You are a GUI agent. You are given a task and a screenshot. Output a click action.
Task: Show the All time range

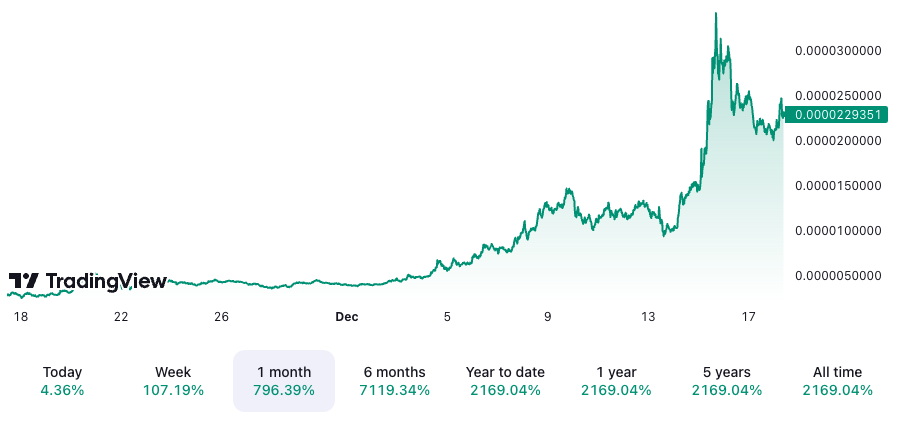(x=837, y=381)
